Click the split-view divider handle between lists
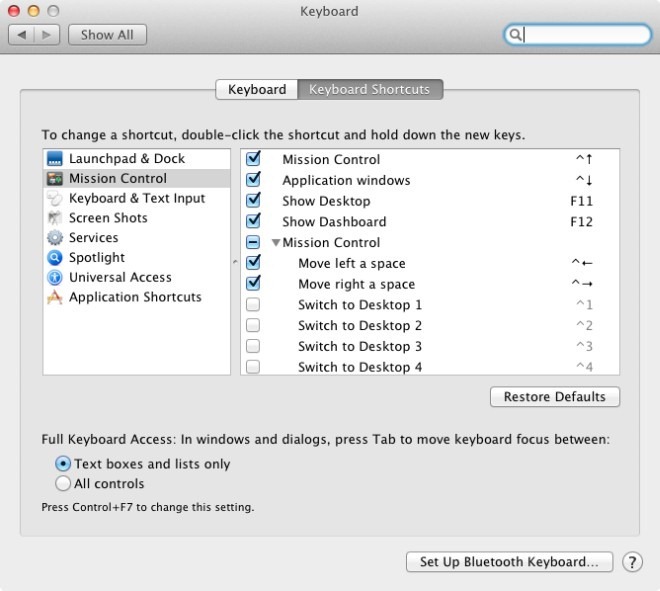660x591 pixels. (235, 262)
